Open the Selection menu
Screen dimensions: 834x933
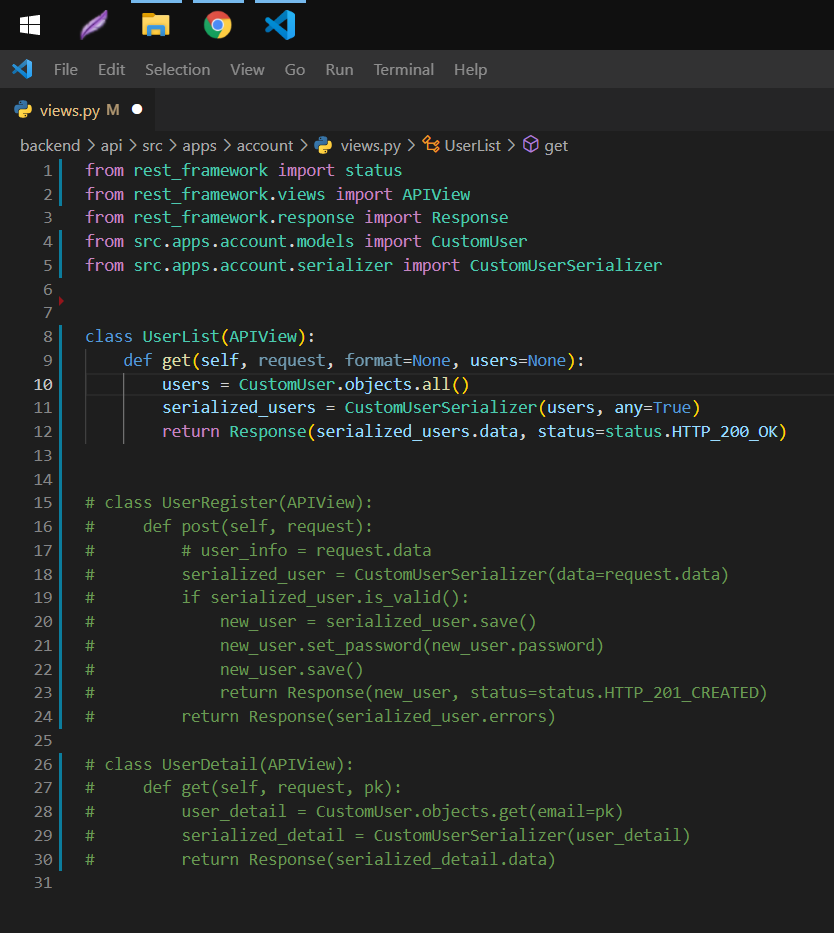tap(177, 69)
